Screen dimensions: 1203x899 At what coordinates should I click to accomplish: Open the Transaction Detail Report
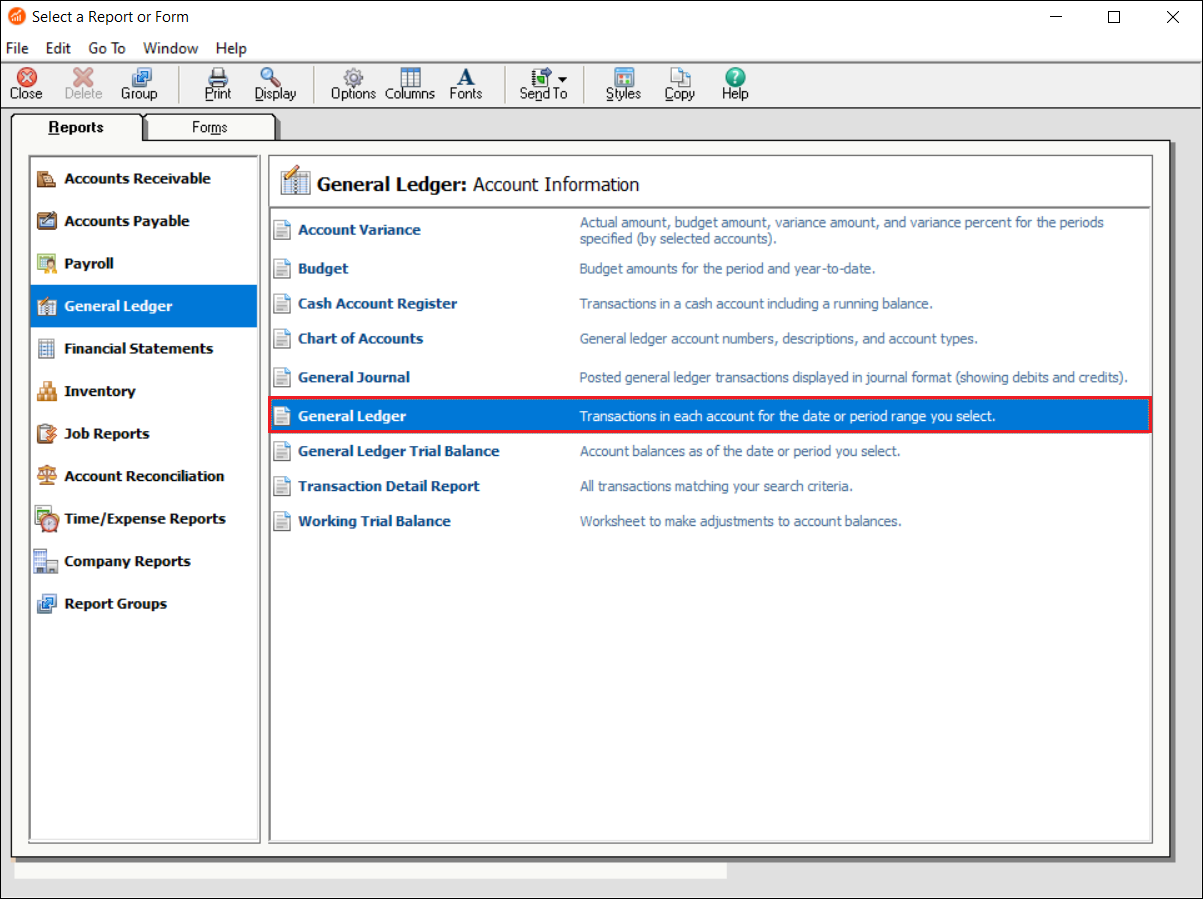tap(388, 487)
